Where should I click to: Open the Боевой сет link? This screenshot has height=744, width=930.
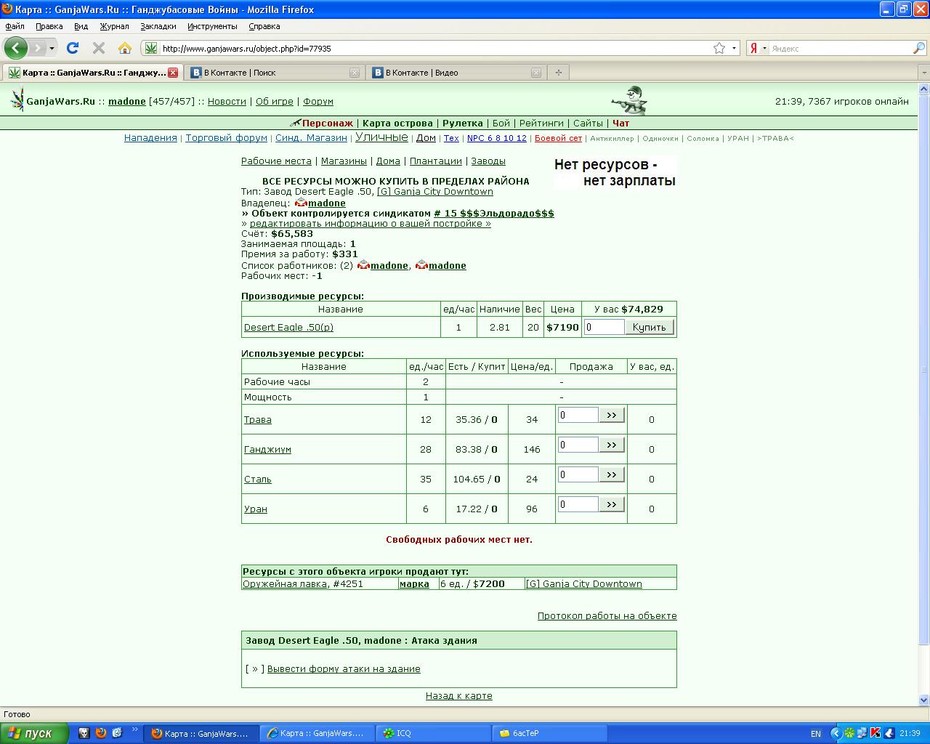pyautogui.click(x=558, y=138)
